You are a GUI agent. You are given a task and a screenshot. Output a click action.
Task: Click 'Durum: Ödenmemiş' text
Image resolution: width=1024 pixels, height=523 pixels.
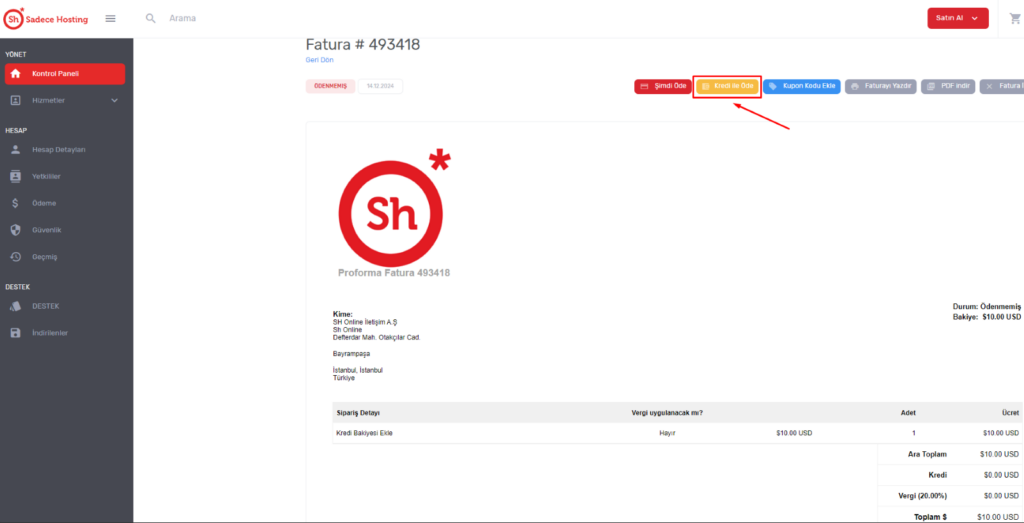click(x=987, y=306)
